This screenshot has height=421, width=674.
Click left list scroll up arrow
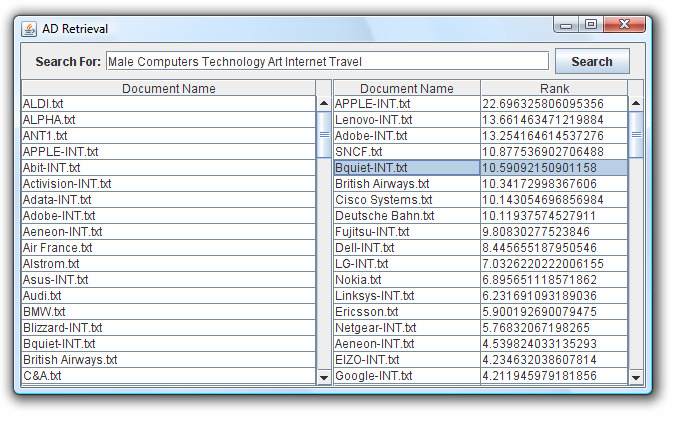click(324, 103)
